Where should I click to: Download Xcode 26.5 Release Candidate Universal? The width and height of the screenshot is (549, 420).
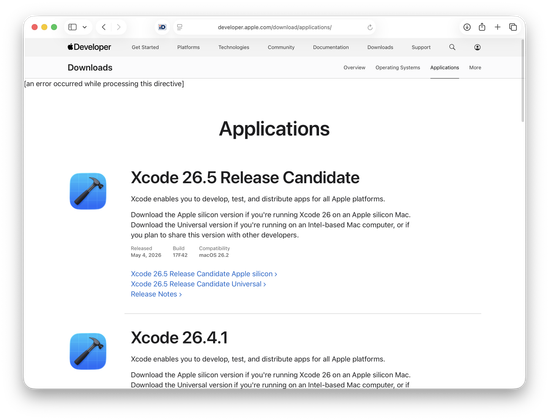tap(198, 284)
